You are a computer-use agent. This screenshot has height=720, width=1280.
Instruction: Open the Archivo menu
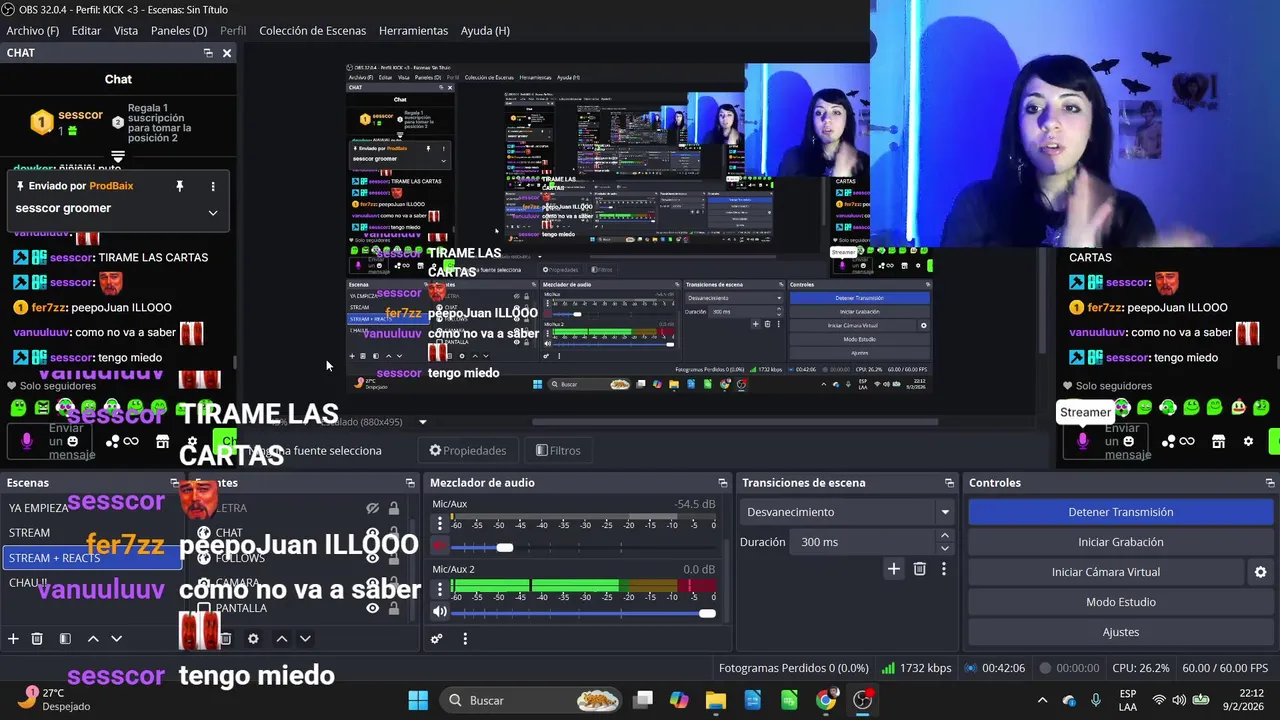click(x=33, y=31)
